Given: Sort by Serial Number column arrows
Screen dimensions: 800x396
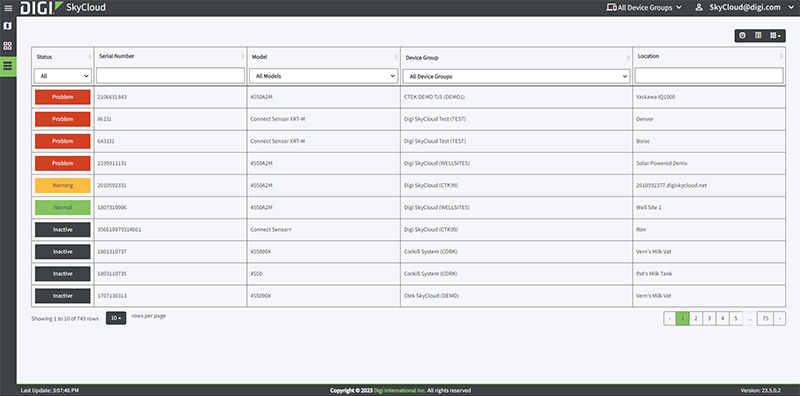Looking at the screenshot, I should 243,56.
